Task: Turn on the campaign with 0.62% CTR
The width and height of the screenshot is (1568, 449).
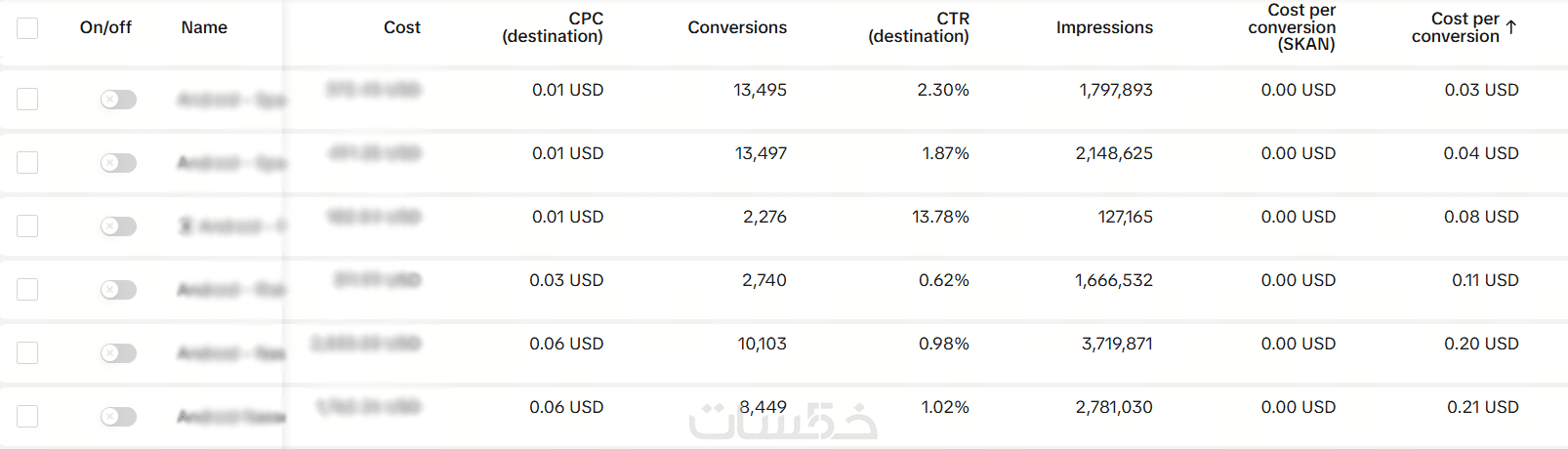Action: pos(118,290)
